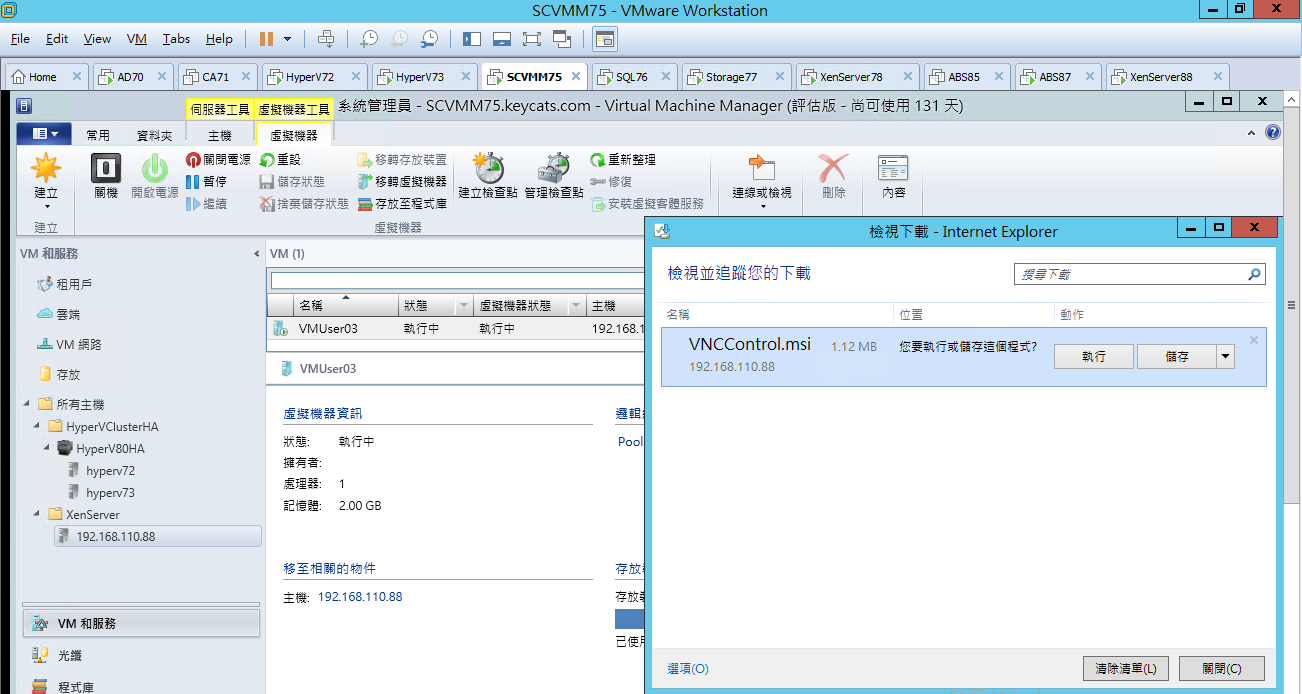Switch to the 資料夾 ribbon tab
Image resolution: width=1302 pixels, height=694 pixels.
point(154,135)
